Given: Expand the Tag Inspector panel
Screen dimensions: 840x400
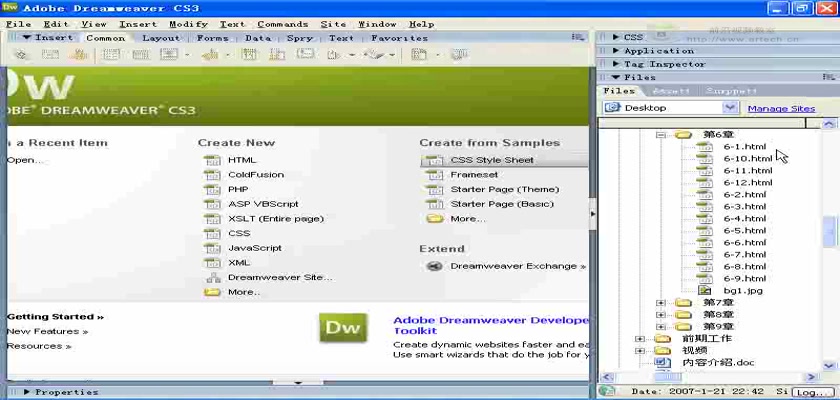Looking at the screenshot, I should pyautogui.click(x=616, y=64).
